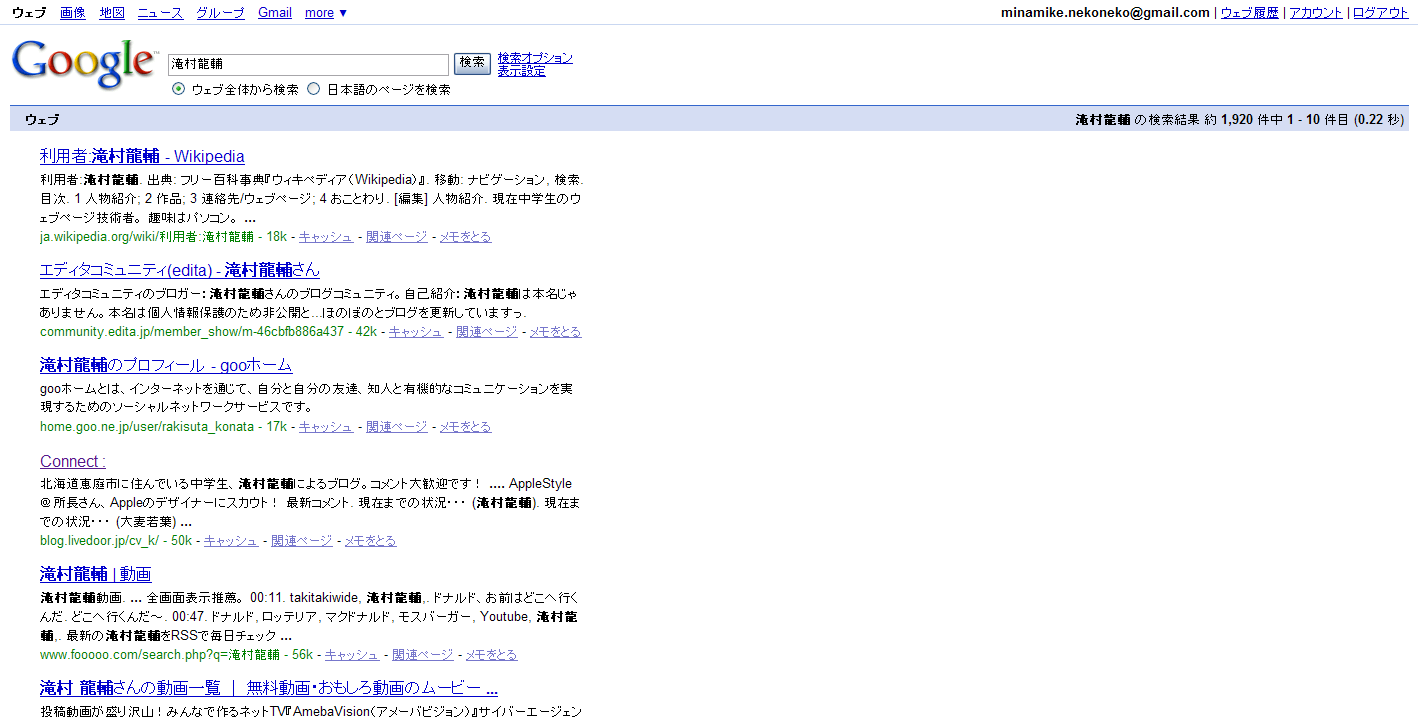This screenshot has height=722, width=1418.
Task: Click メモをとる for the Wikipedia result
Action: (x=465, y=237)
